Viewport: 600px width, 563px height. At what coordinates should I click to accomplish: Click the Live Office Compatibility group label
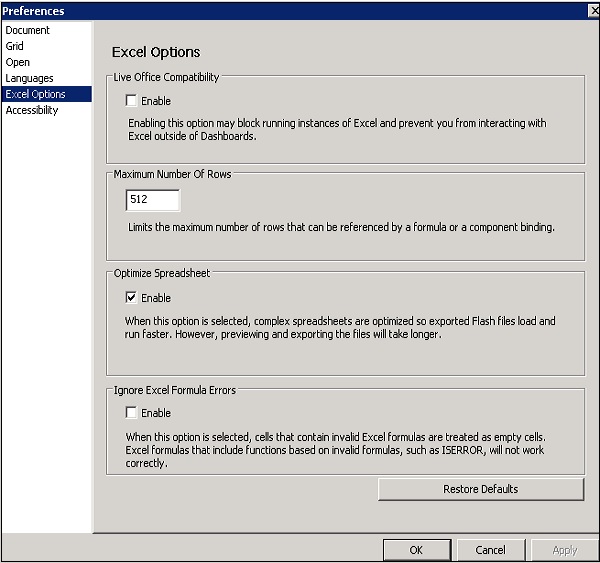[x=166, y=77]
